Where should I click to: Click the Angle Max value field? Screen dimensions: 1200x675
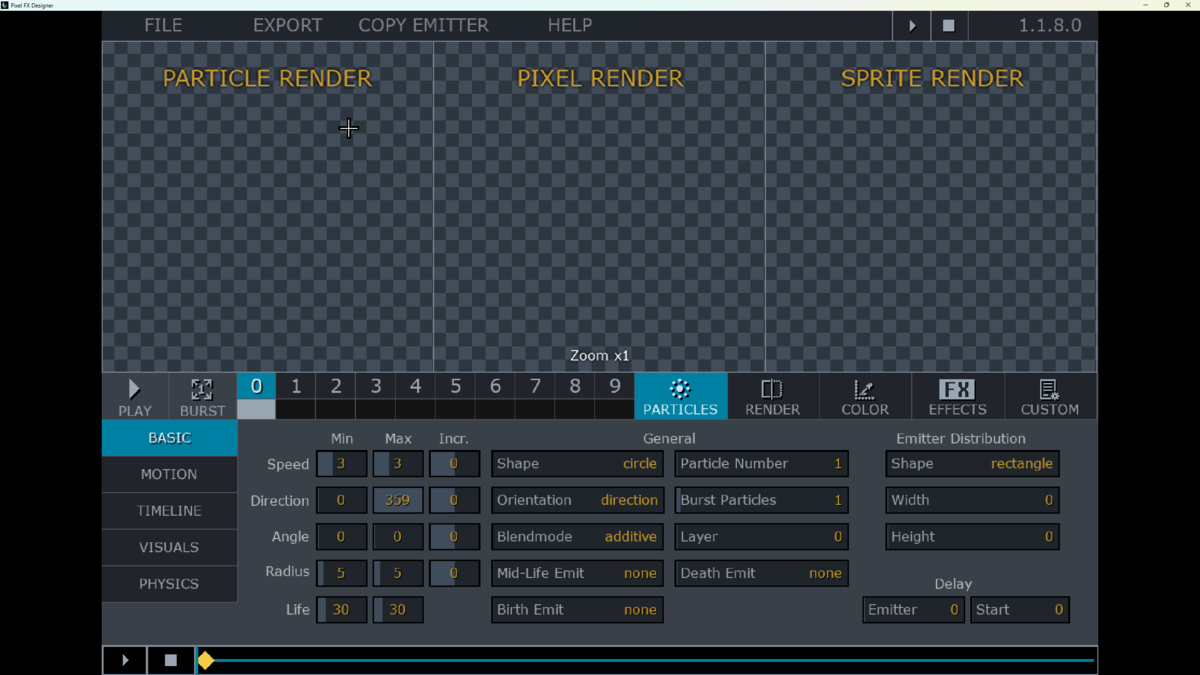[x=398, y=537]
